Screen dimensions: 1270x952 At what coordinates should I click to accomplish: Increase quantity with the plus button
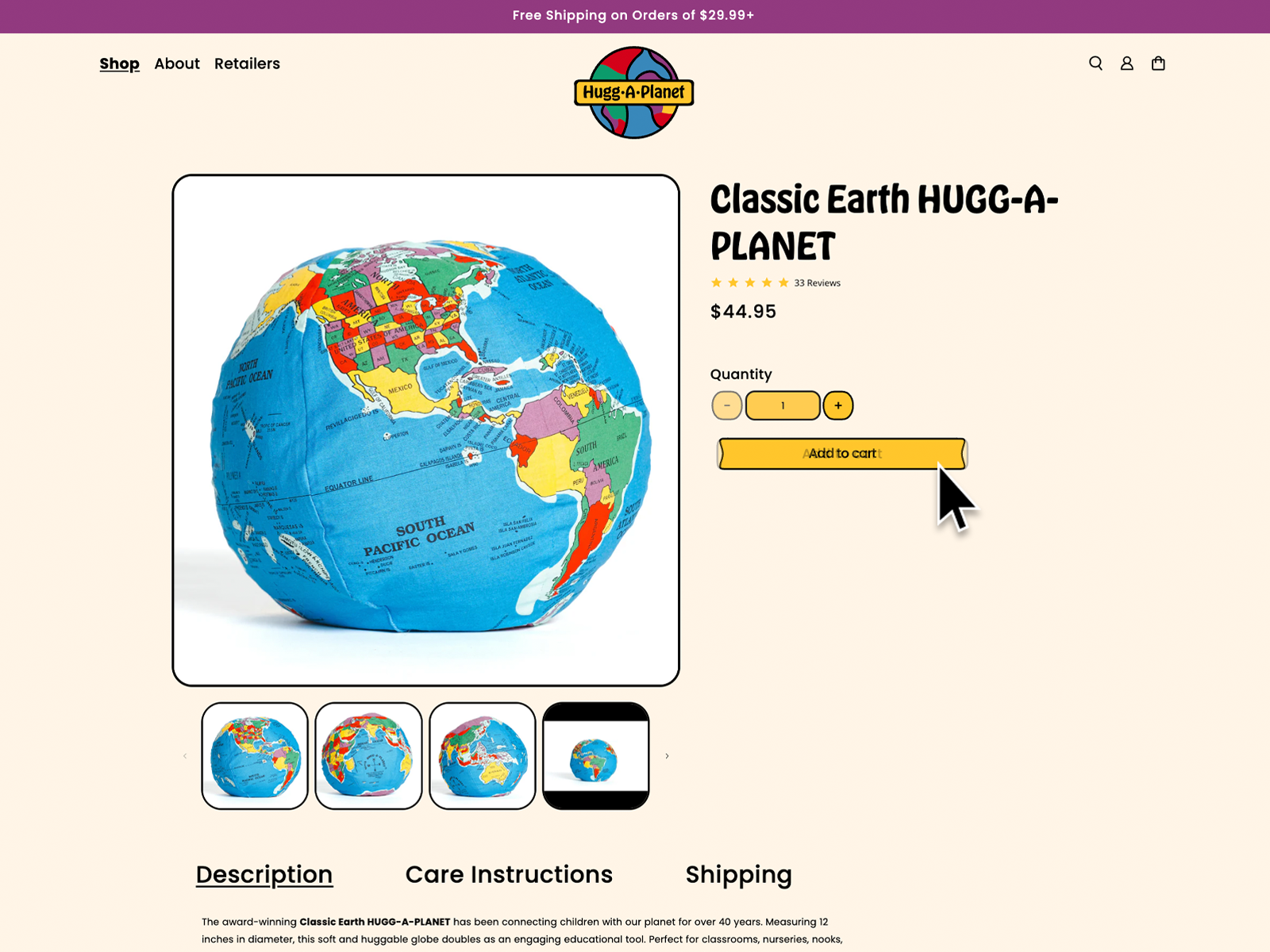838,405
